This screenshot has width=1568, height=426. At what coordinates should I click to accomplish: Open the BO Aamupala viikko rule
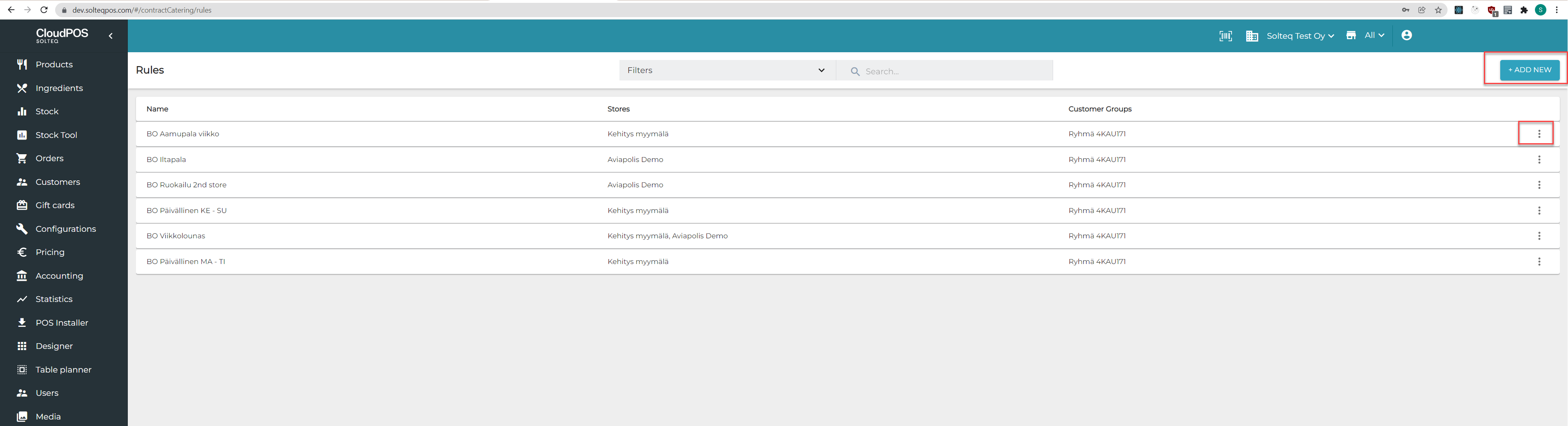pyautogui.click(x=183, y=134)
